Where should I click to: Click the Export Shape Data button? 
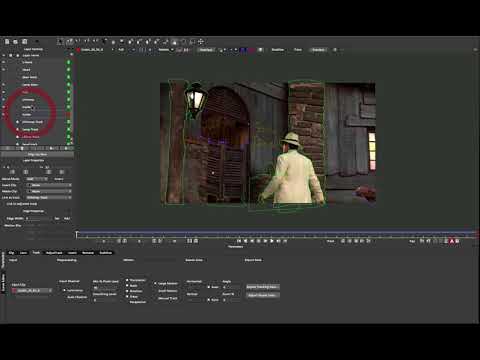click(x=263, y=295)
